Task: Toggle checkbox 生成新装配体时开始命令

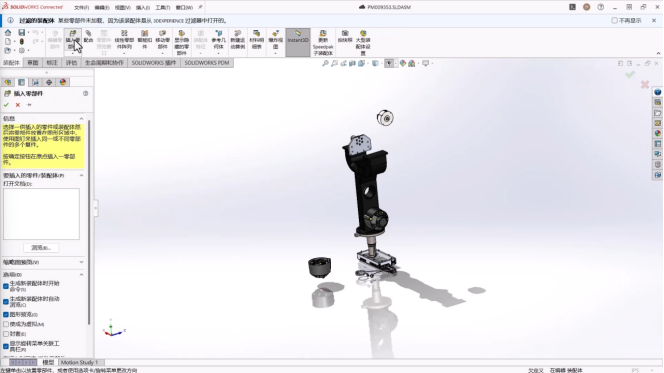Action: coord(6,286)
